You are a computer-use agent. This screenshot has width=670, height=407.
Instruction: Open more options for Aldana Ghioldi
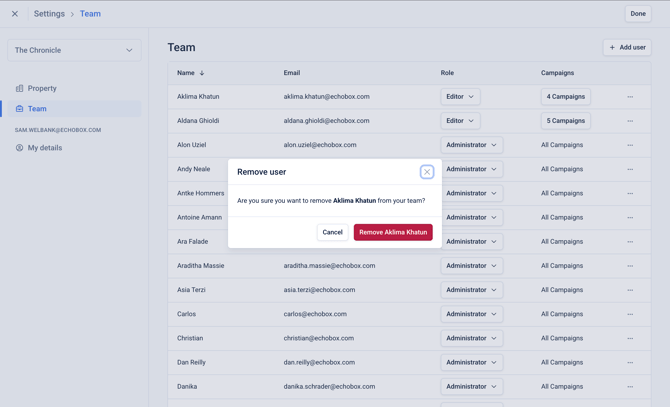630,121
